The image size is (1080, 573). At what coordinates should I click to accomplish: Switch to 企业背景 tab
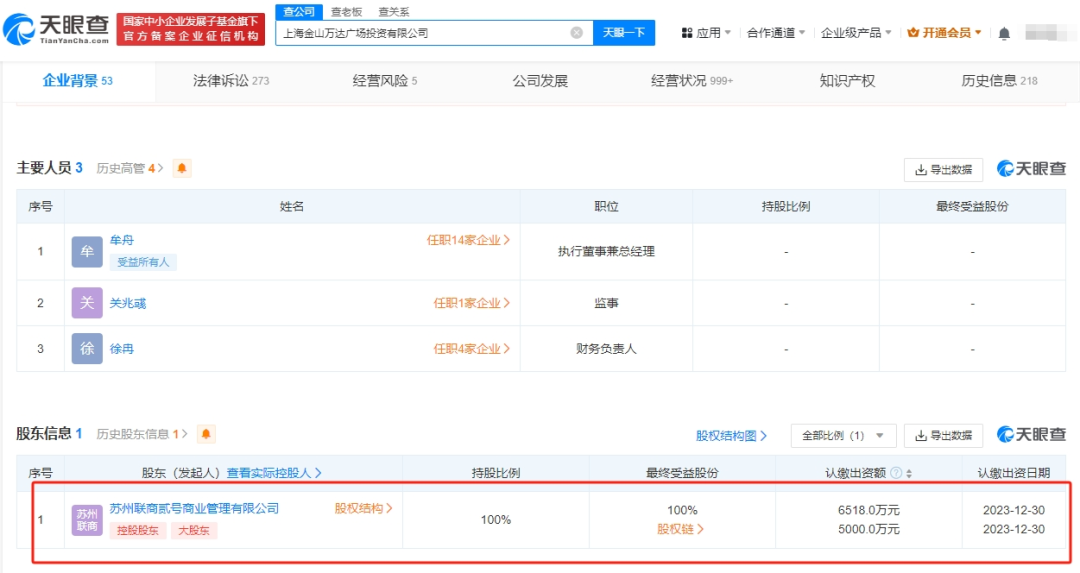click(77, 81)
